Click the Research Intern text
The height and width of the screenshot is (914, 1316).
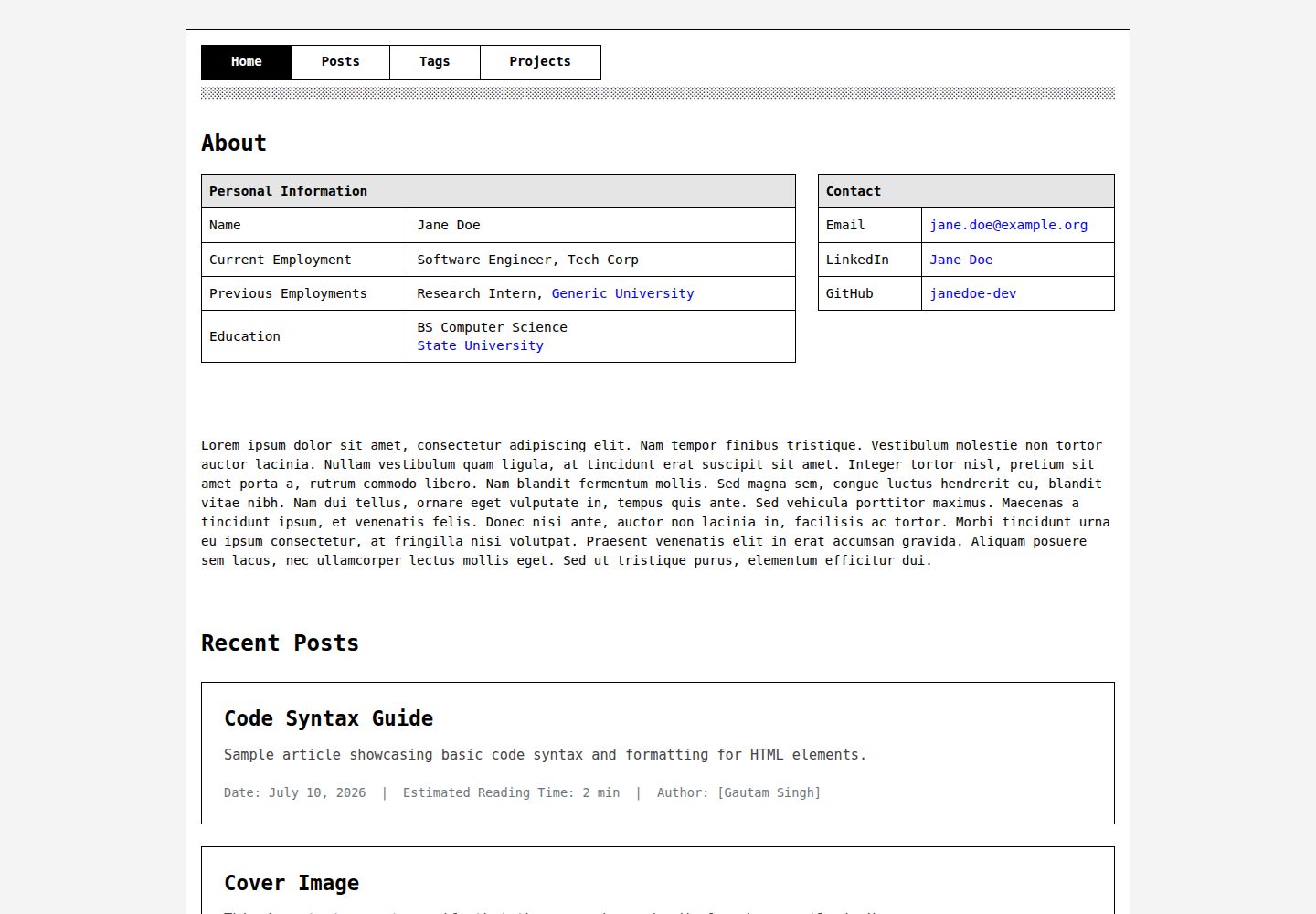(480, 293)
